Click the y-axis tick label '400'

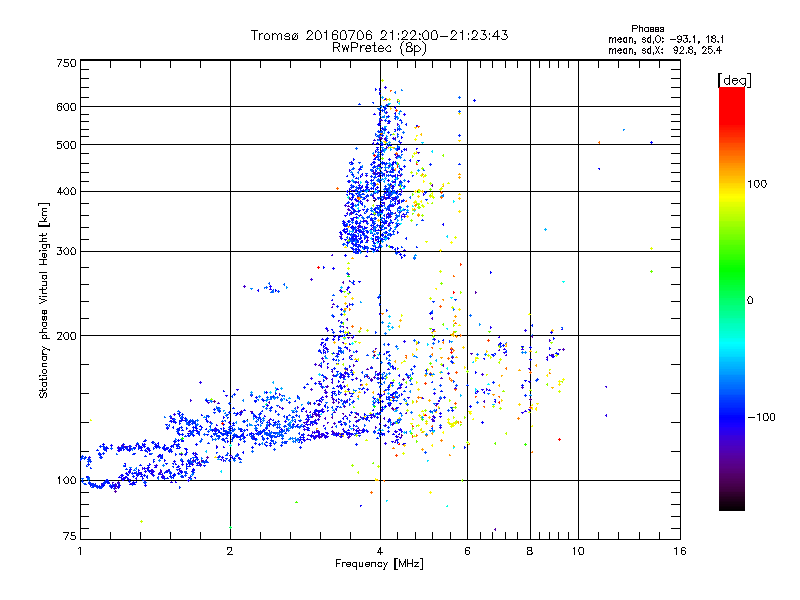(66, 192)
